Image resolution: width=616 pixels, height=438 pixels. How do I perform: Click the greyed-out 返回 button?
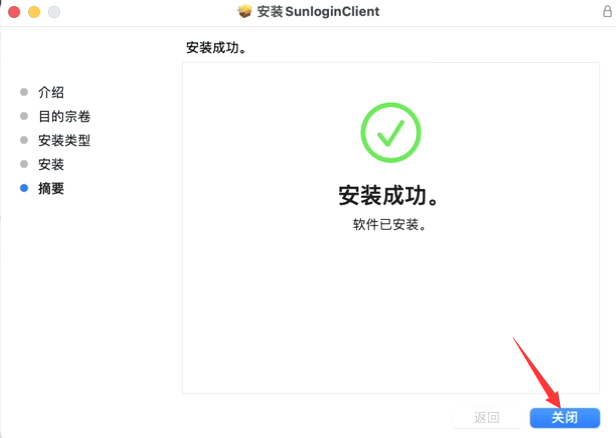coord(486,418)
